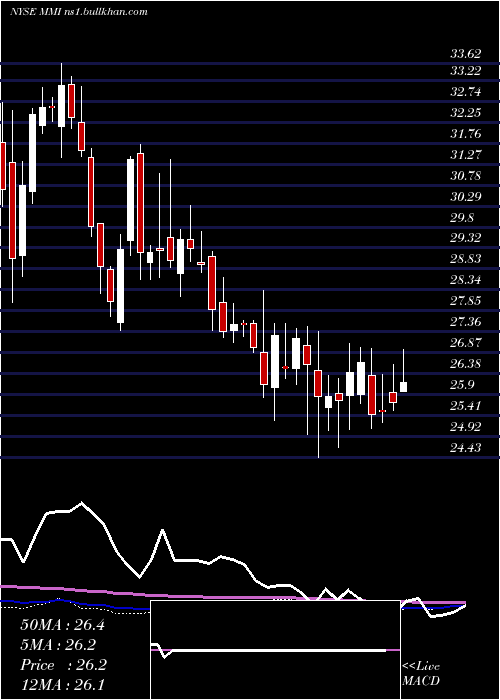Click the 33.62 price axis label
Viewport: 500px width, 700px height.
pos(466,54)
